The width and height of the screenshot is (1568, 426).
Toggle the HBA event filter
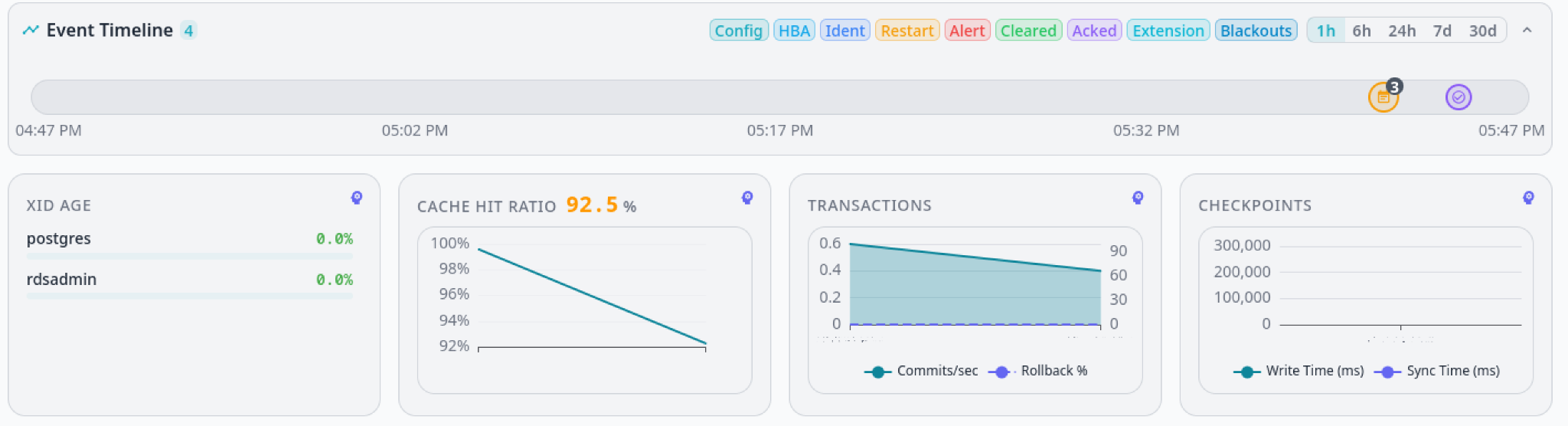[x=794, y=31]
